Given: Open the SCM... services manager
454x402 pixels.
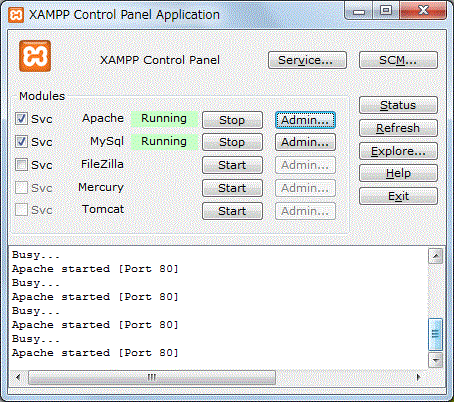Looking at the screenshot, I should pyautogui.click(x=398, y=60).
